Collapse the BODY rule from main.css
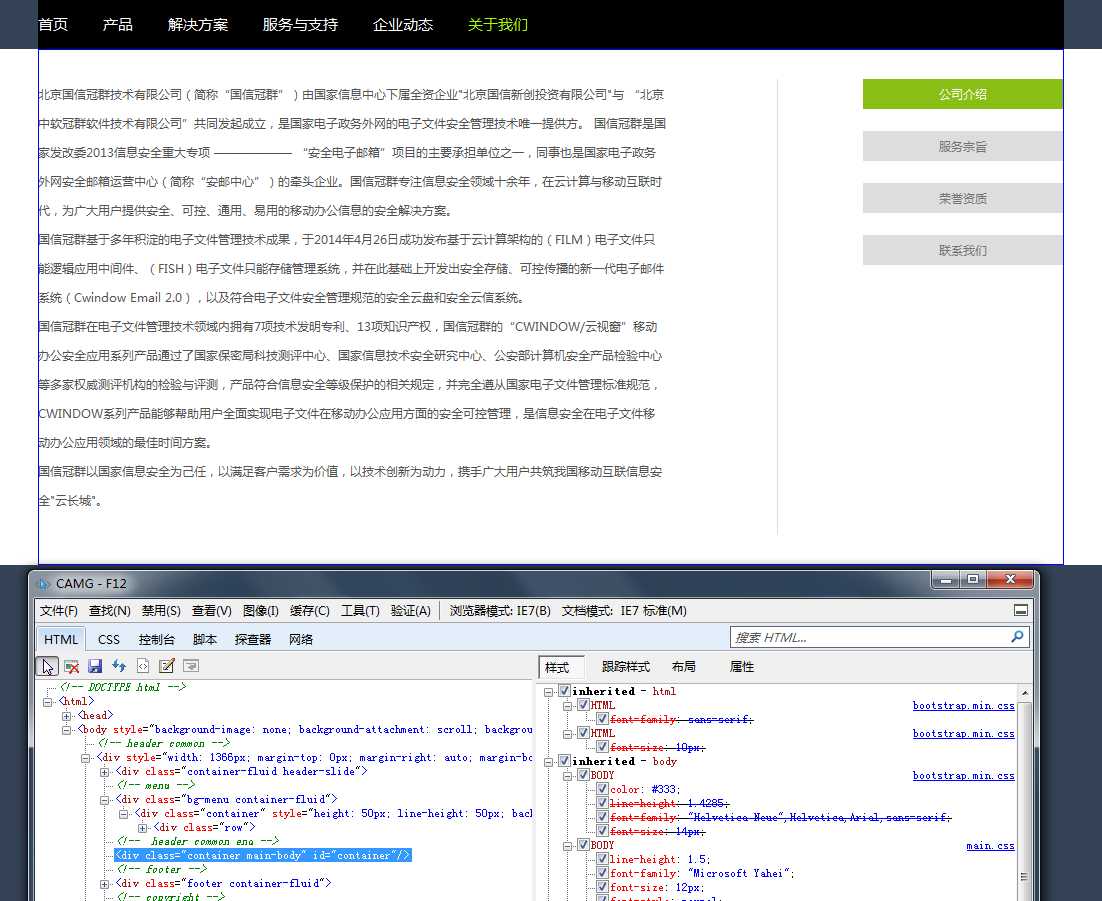 point(568,845)
